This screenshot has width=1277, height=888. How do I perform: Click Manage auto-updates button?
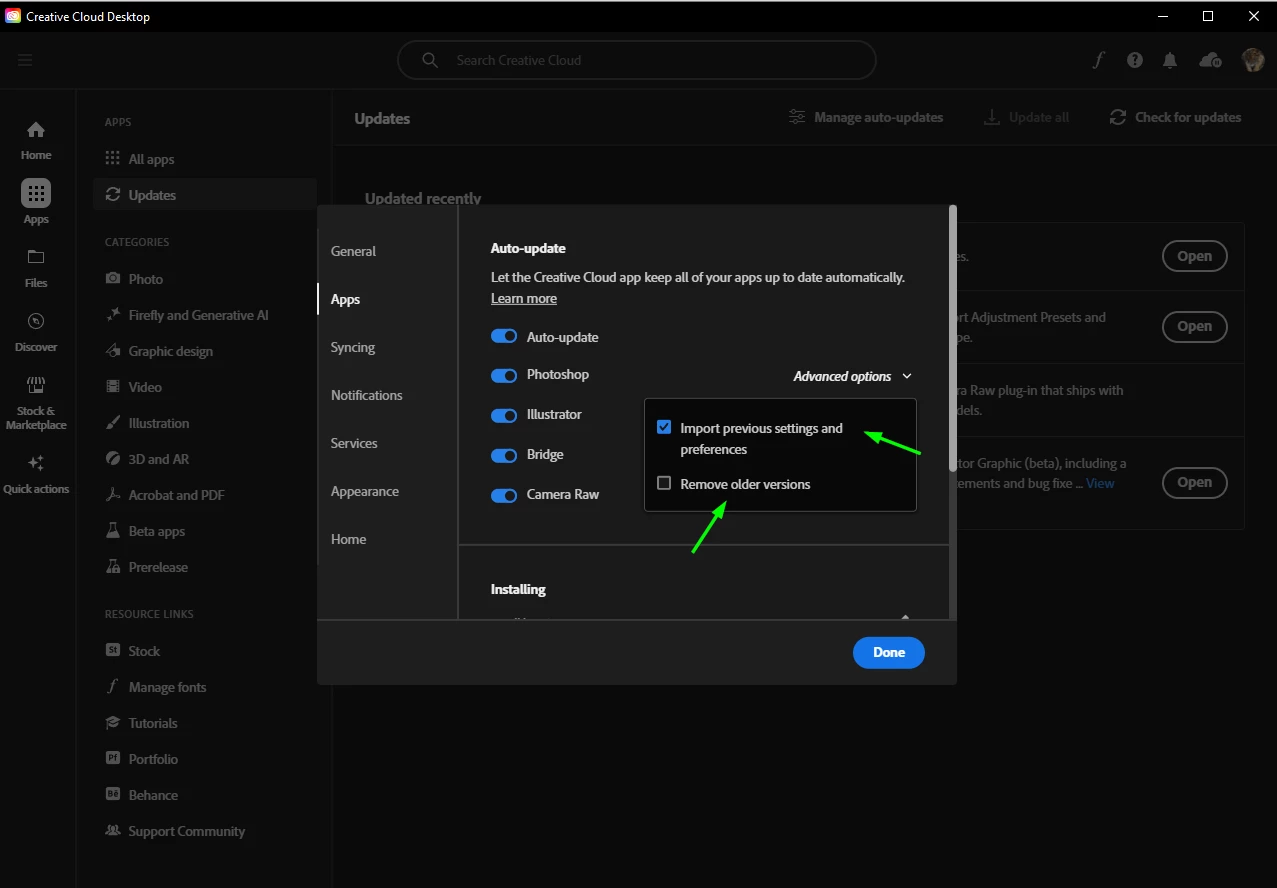pos(866,117)
